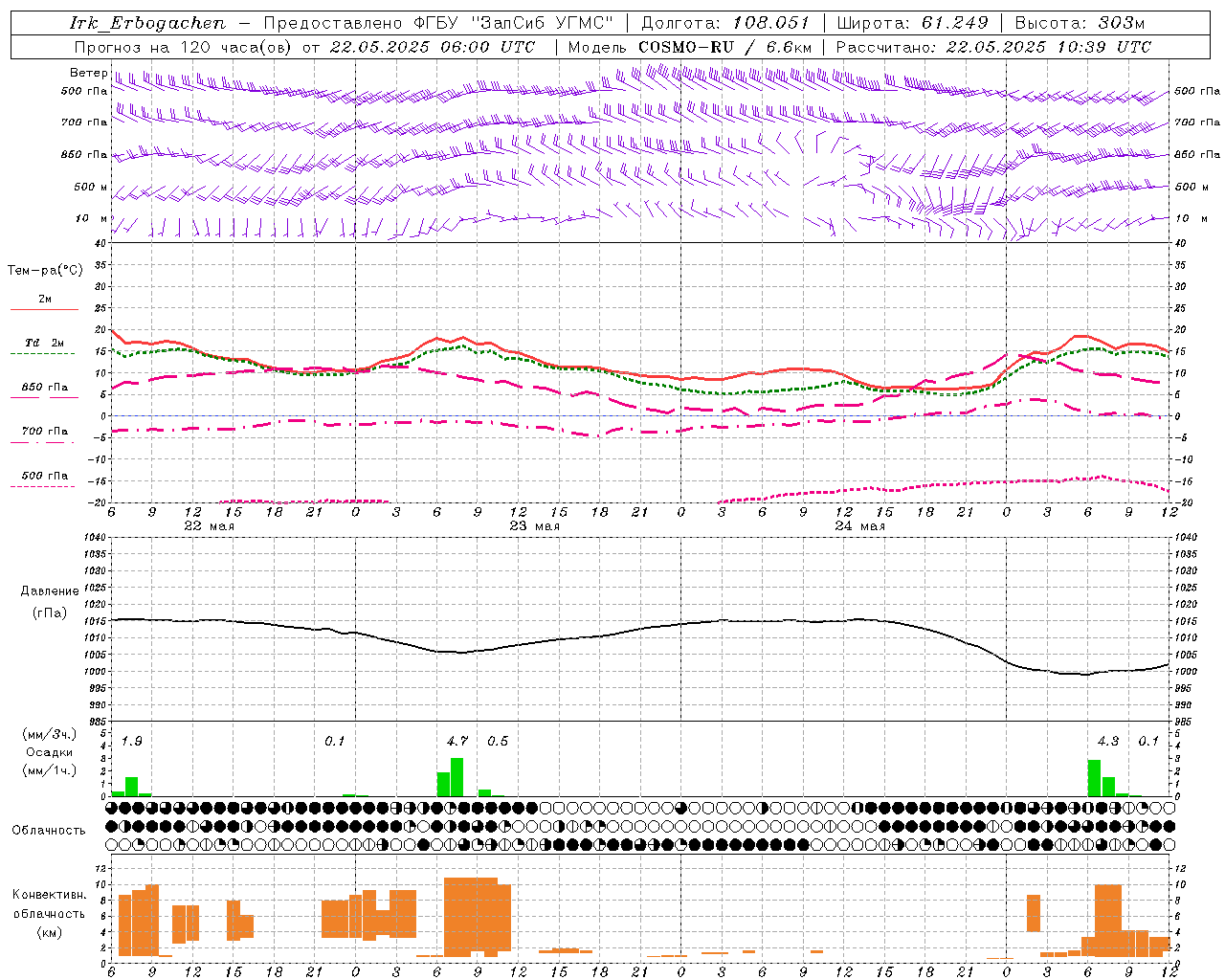Click the 23 мая date label
The height and width of the screenshot is (980, 1225).
point(534,526)
